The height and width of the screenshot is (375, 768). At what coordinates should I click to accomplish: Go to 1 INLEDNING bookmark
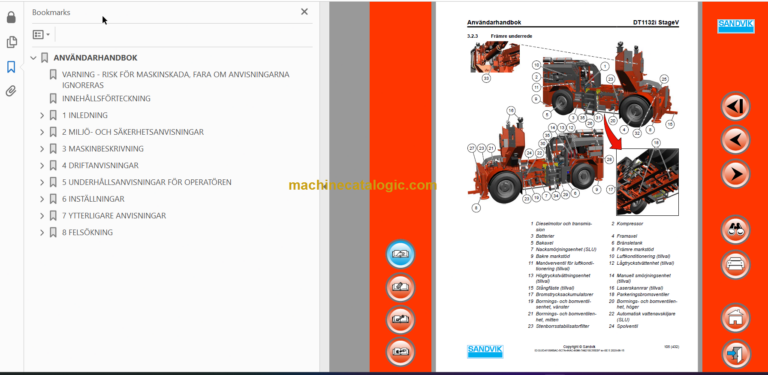[x=85, y=116]
